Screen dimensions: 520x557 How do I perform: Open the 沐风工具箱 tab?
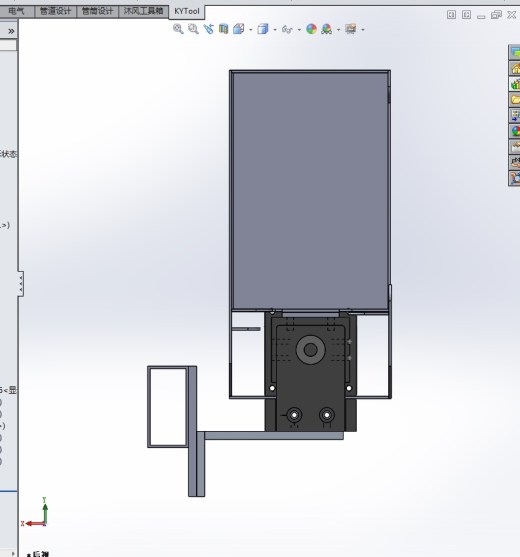point(143,11)
